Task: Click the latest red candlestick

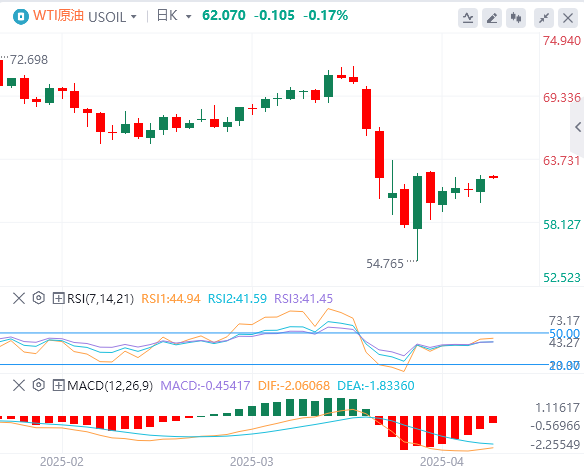Action: point(493,177)
